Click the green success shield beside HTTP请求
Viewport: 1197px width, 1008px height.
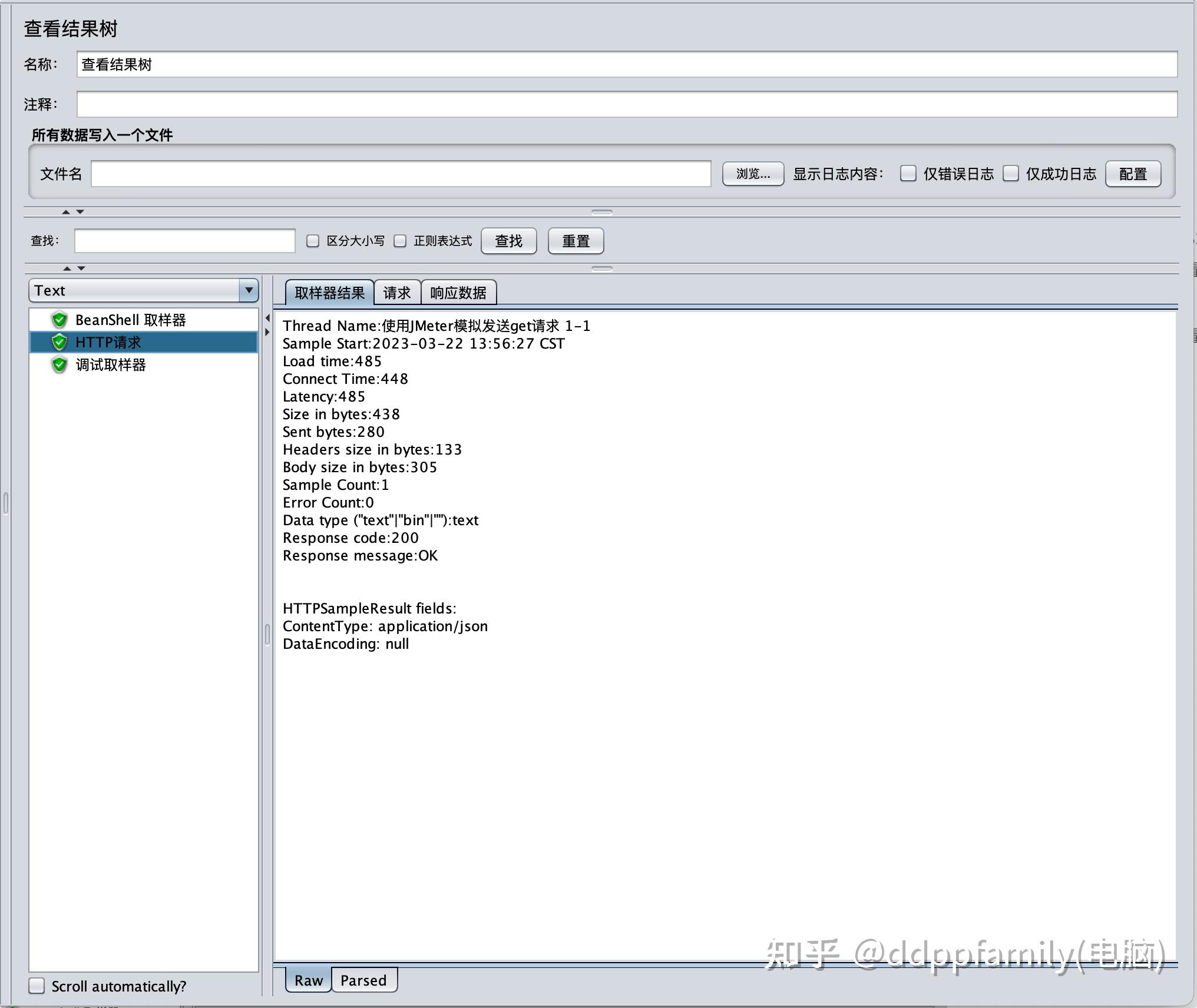pyautogui.click(x=59, y=342)
